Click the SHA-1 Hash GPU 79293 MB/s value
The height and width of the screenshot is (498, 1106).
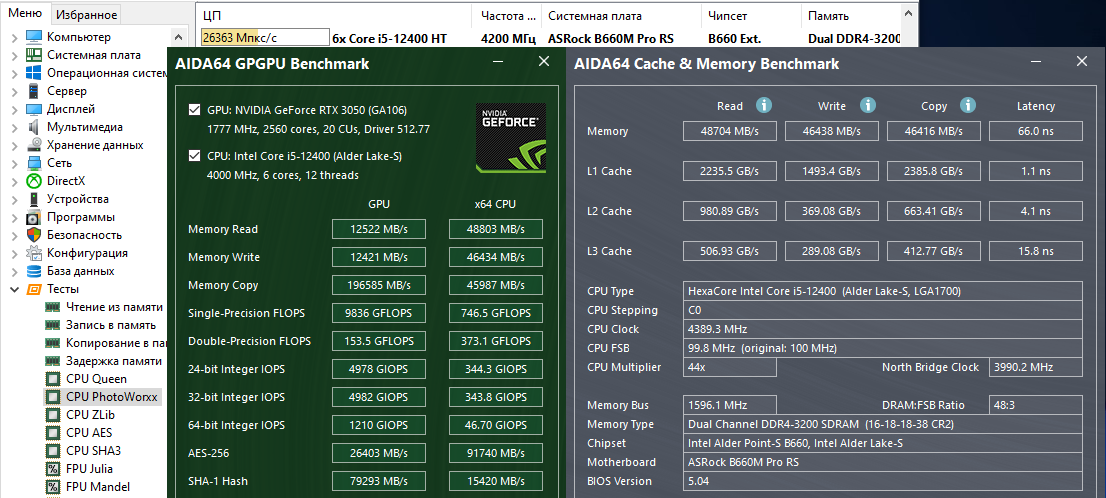pos(379,481)
